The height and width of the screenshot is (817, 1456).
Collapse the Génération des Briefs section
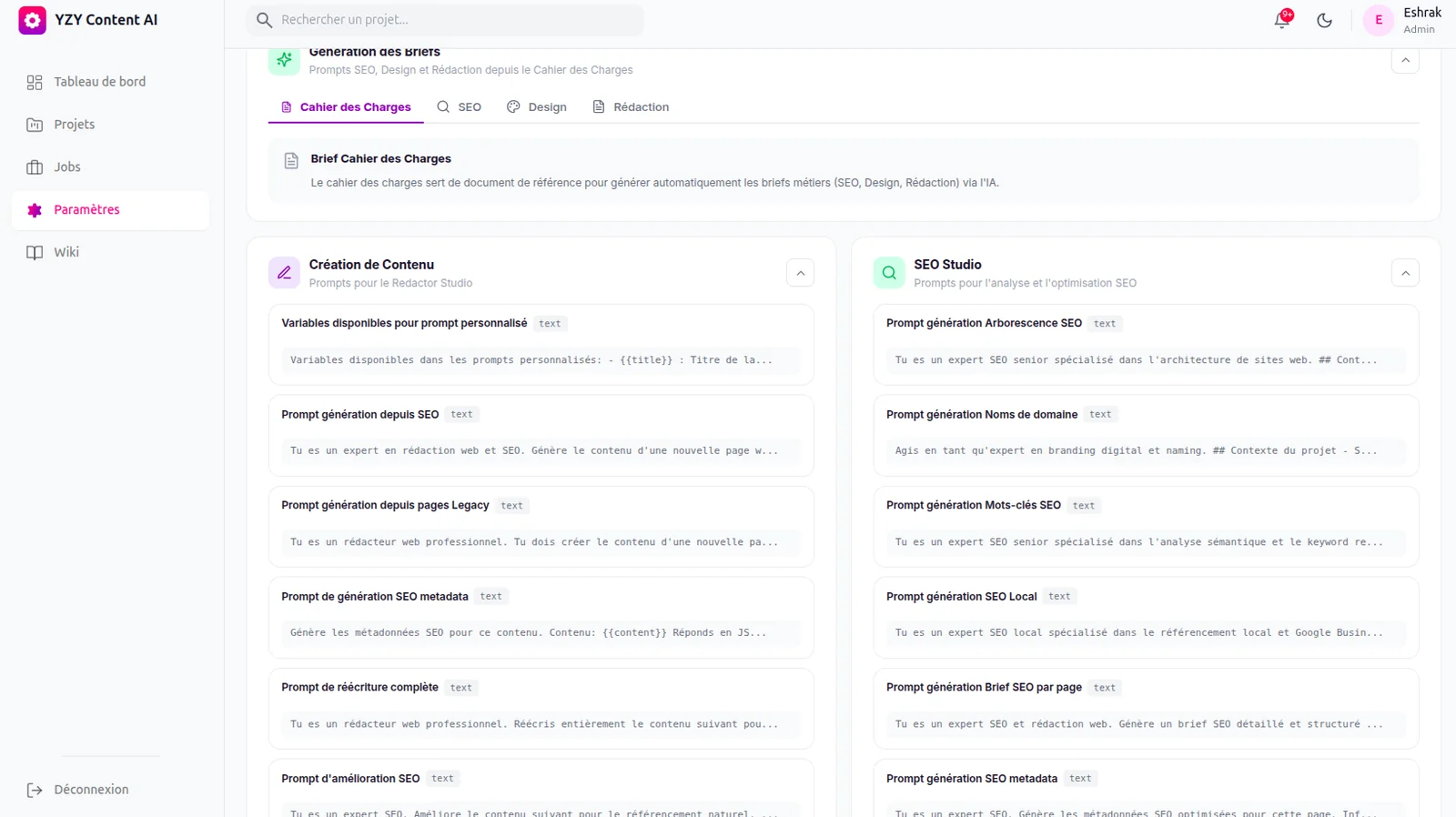pyautogui.click(x=1405, y=61)
